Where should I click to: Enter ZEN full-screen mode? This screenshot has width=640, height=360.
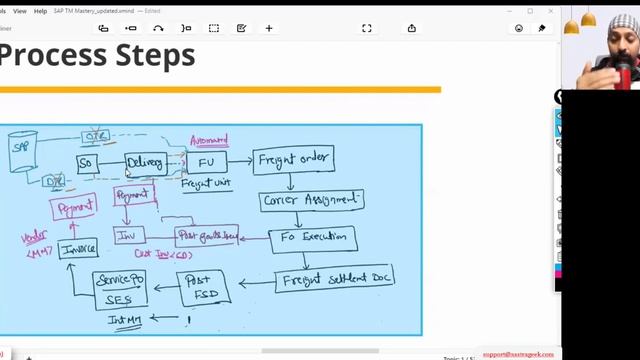pyautogui.click(x=367, y=28)
